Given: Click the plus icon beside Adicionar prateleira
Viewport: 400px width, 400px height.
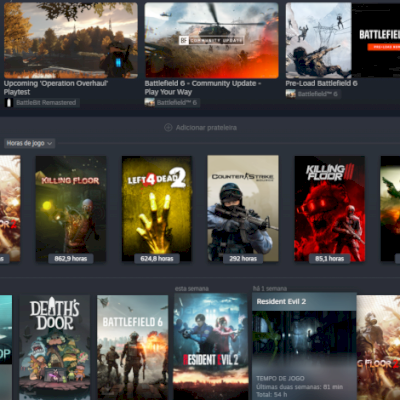Looking at the screenshot, I should [x=168, y=127].
